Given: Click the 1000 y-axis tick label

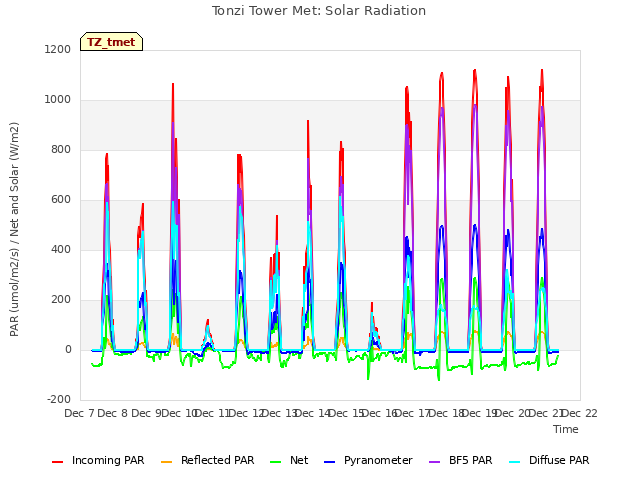Looking at the screenshot, I should [x=58, y=100].
